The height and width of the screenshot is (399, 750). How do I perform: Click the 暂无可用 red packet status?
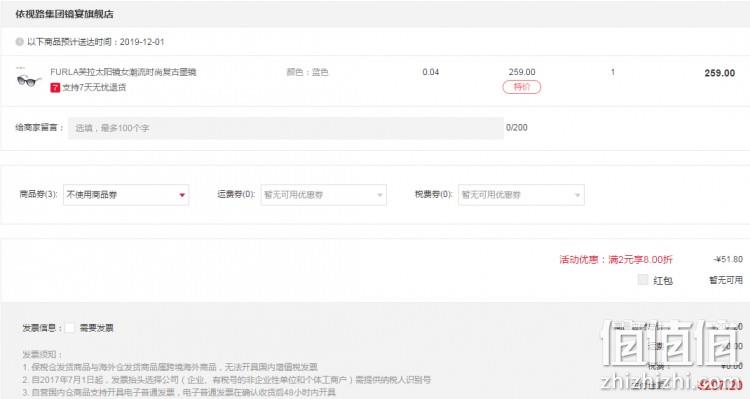pyautogui.click(x=726, y=280)
